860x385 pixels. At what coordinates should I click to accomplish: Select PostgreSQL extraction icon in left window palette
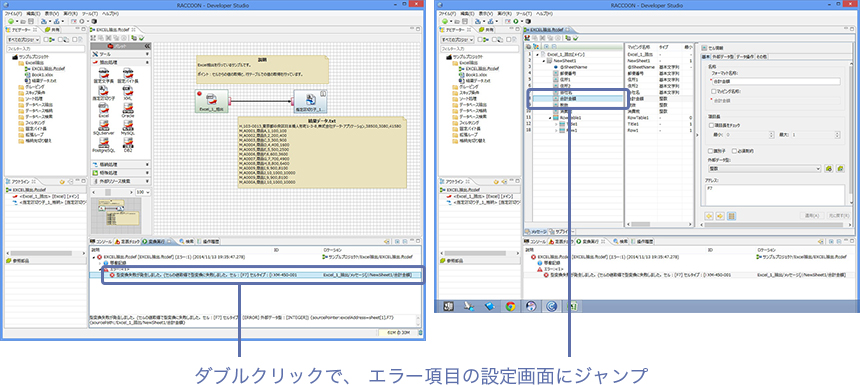[104, 144]
